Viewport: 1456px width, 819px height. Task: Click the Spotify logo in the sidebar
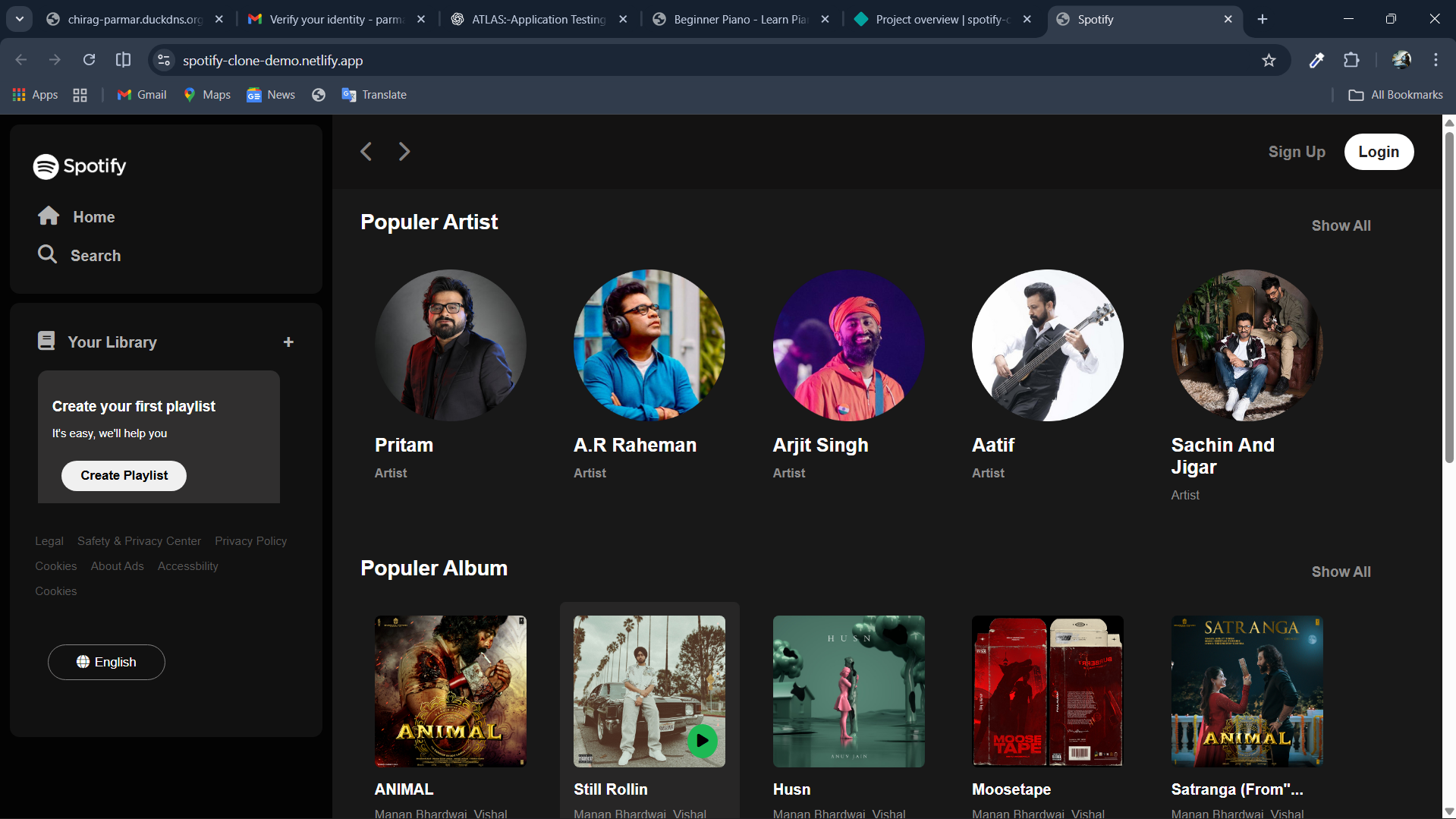pos(79,166)
